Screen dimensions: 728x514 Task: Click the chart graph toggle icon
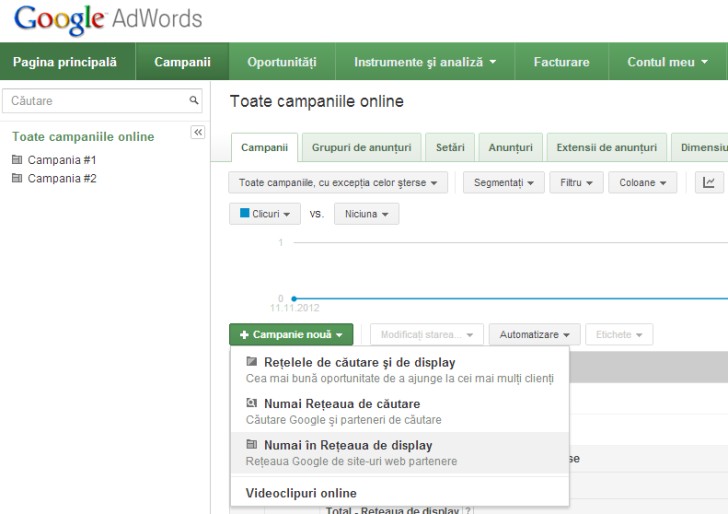tap(709, 183)
